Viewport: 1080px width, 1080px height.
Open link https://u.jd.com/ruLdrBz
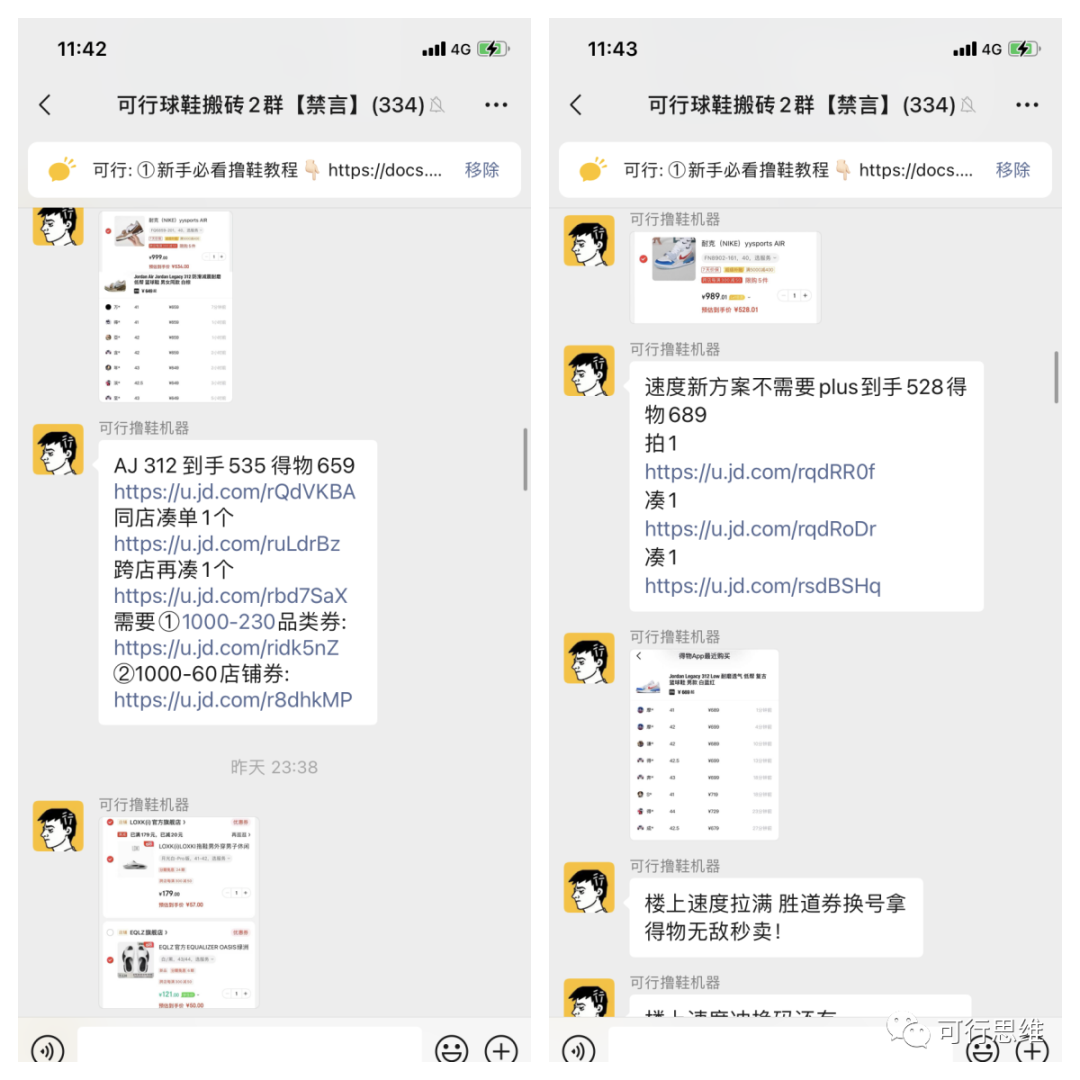(227, 543)
